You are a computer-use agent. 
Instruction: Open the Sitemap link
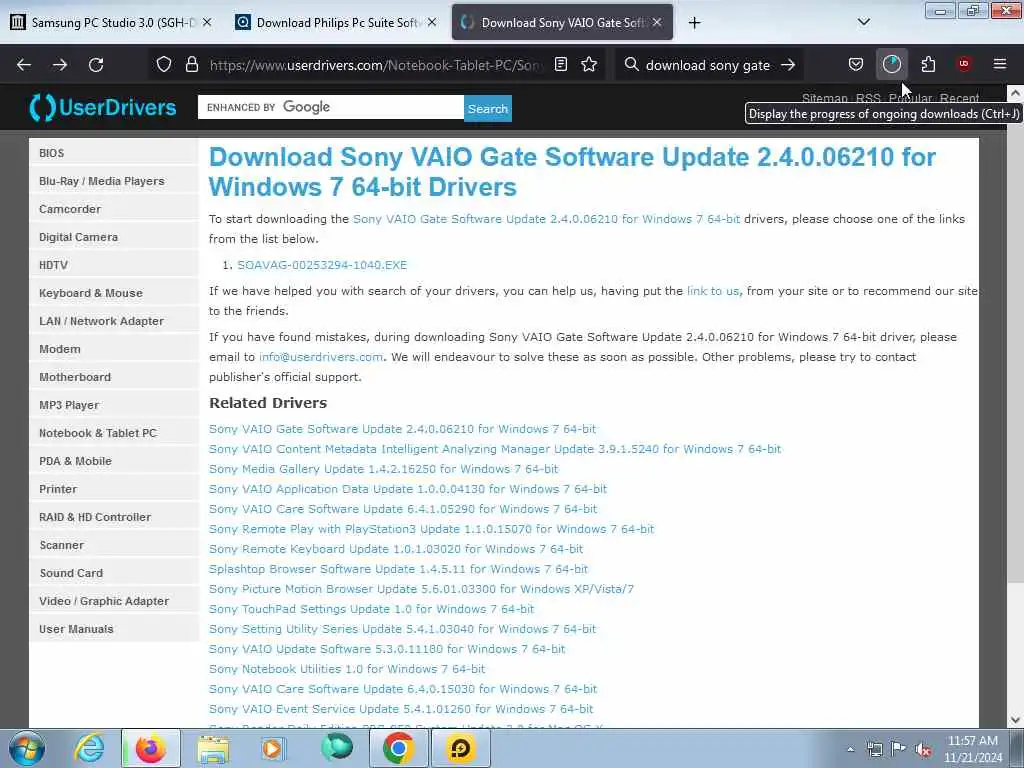824,98
